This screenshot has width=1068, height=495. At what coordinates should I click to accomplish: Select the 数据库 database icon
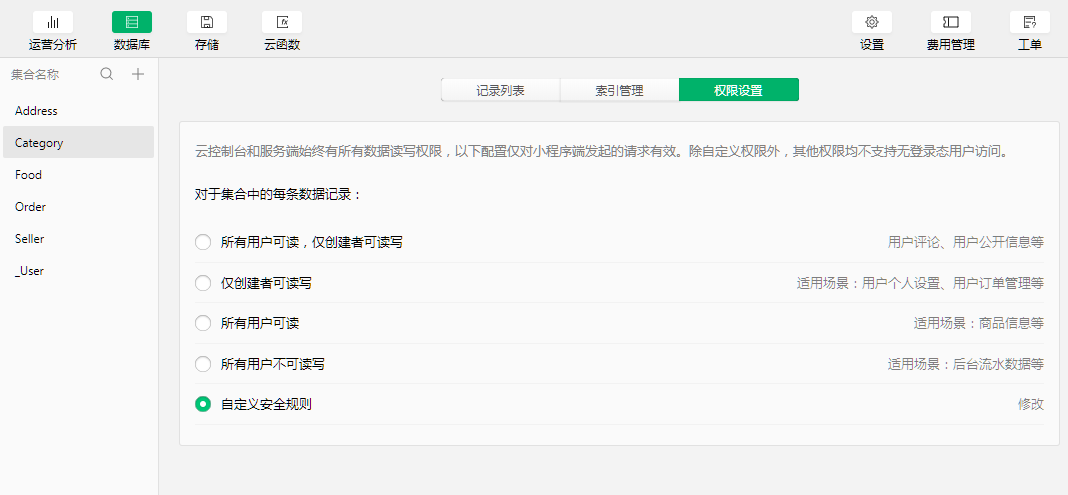(132, 22)
